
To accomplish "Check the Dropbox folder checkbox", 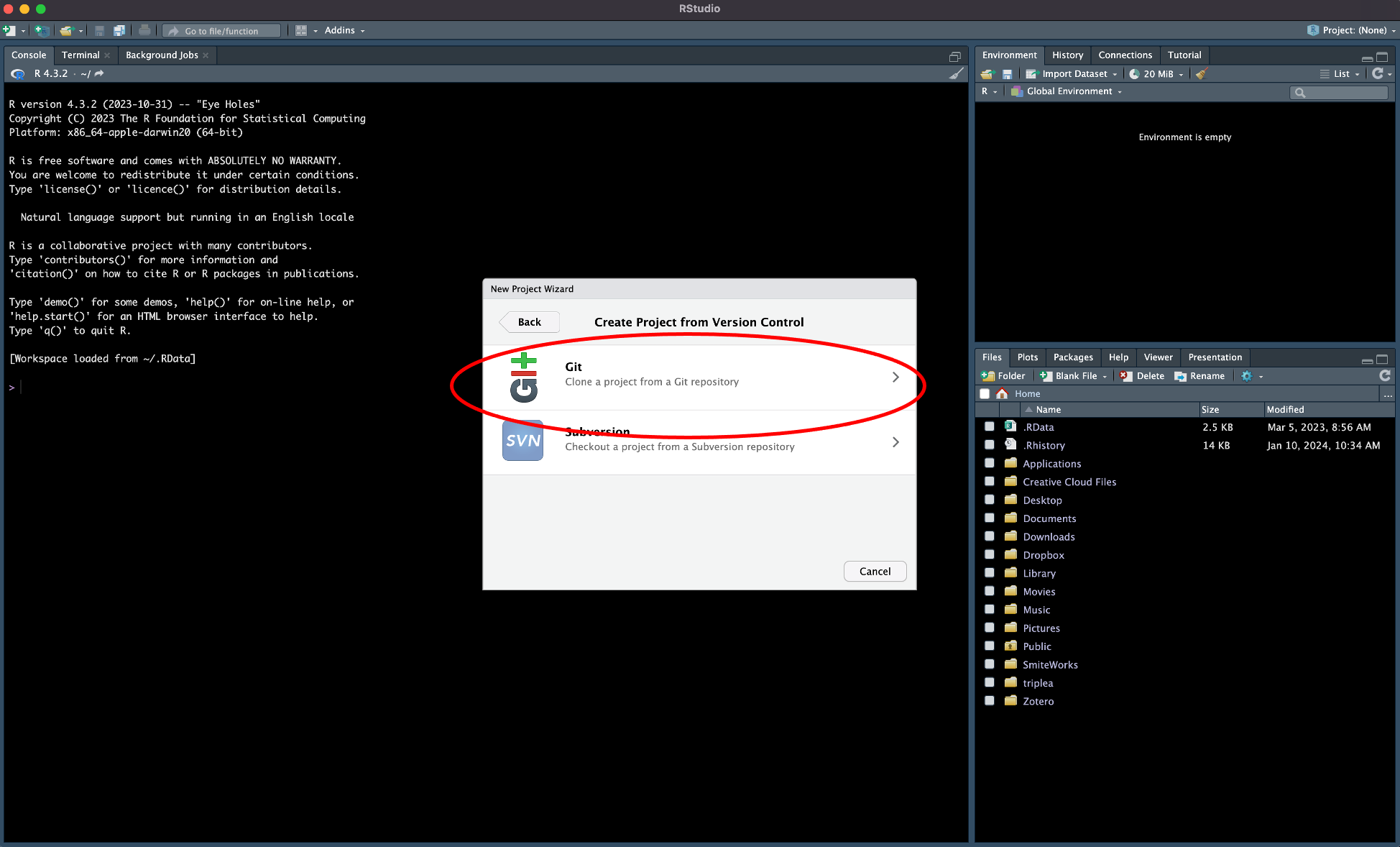I will 990,554.
